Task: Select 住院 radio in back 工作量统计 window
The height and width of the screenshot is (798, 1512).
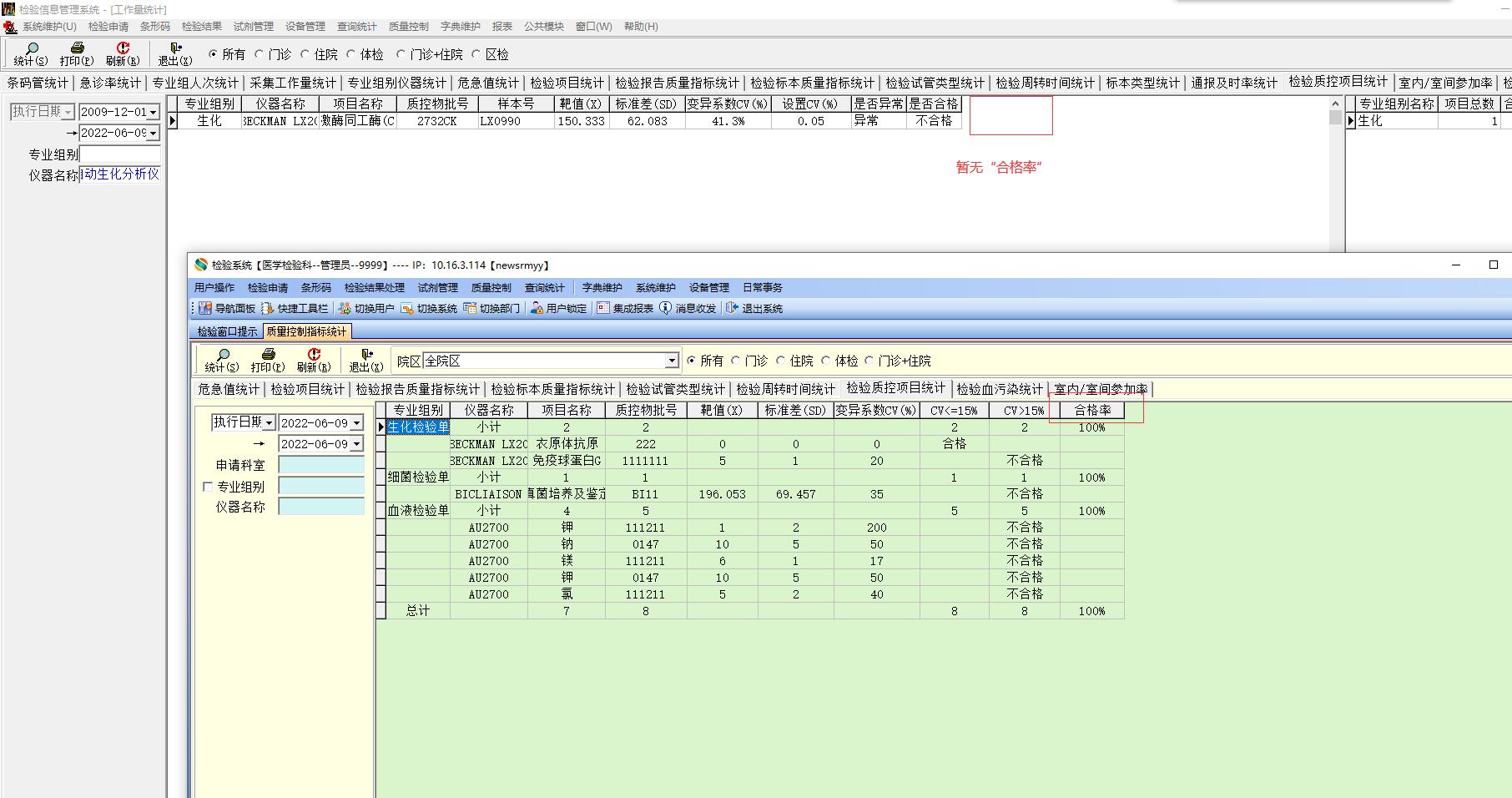Action: (305, 54)
